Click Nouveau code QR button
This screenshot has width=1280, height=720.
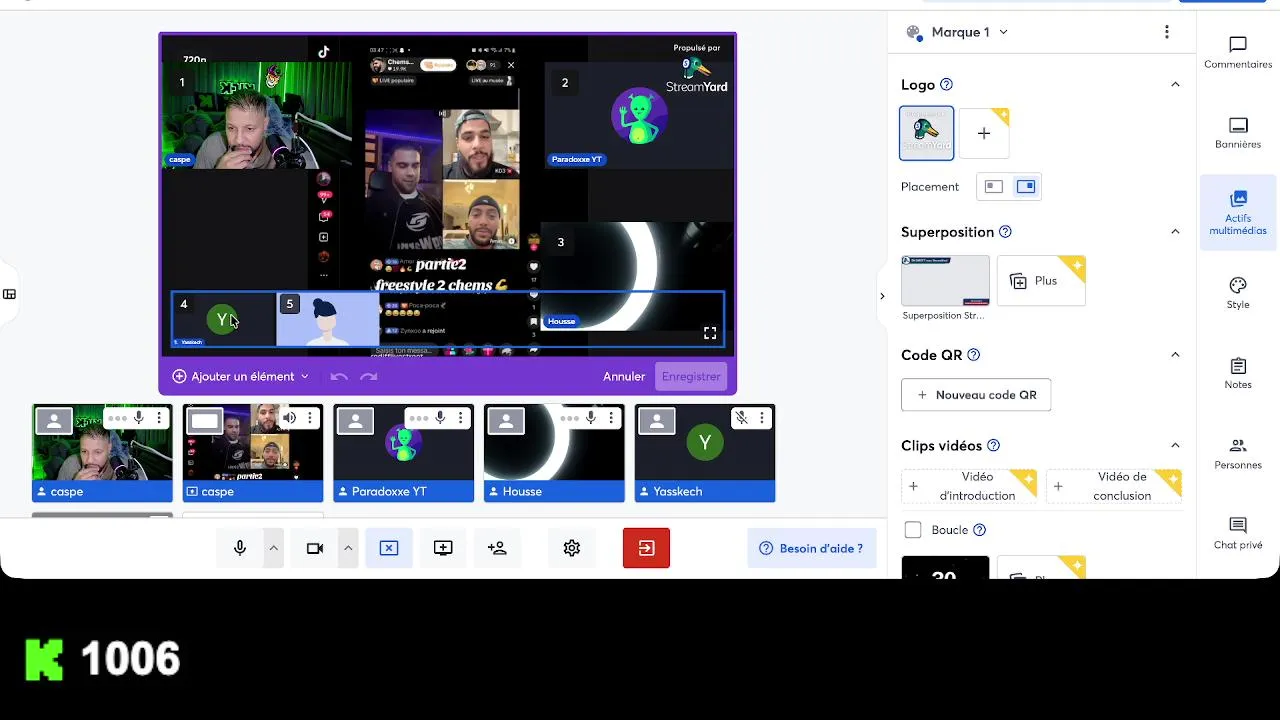[976, 395]
